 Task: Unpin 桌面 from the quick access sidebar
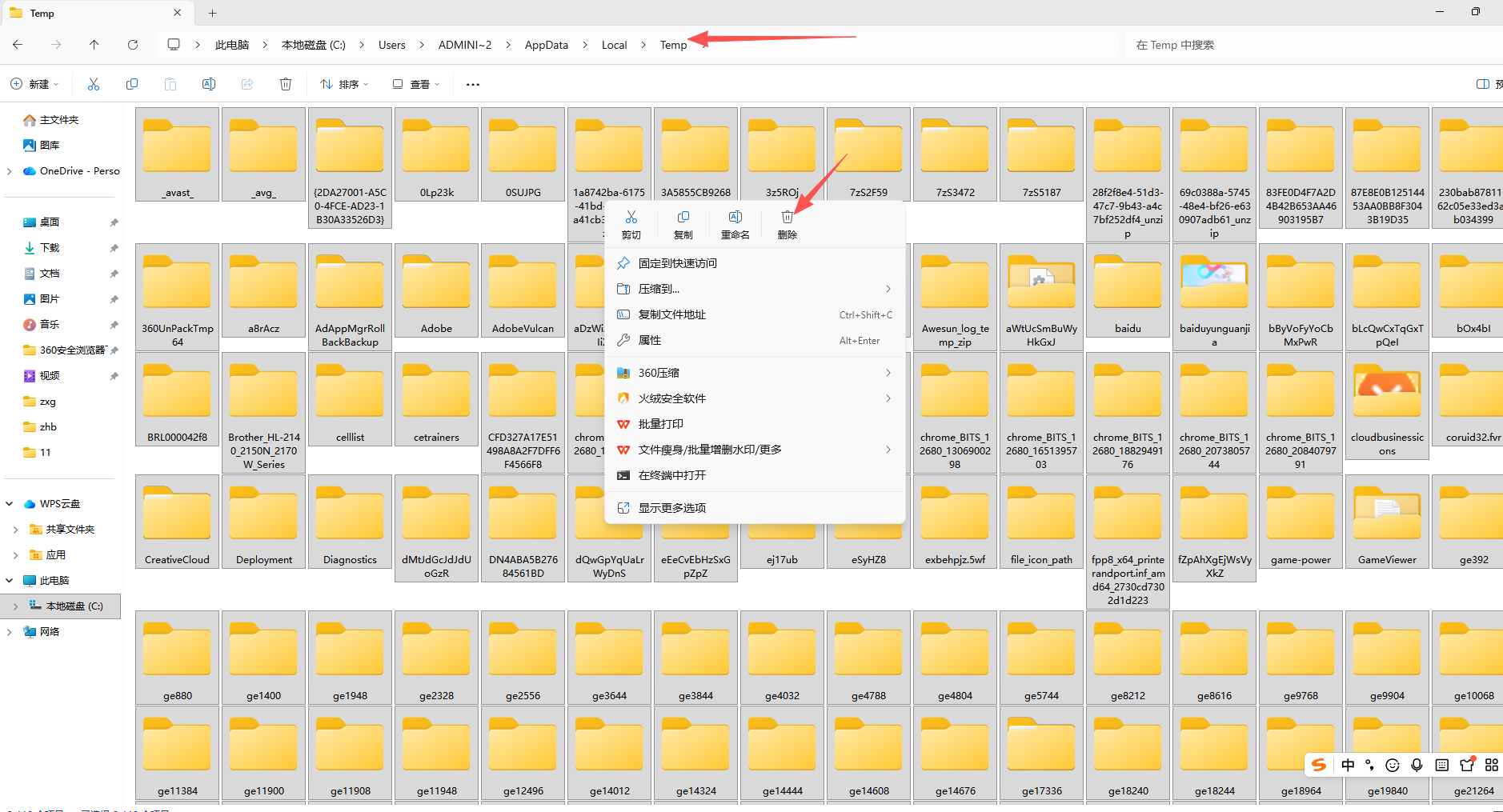(114, 222)
